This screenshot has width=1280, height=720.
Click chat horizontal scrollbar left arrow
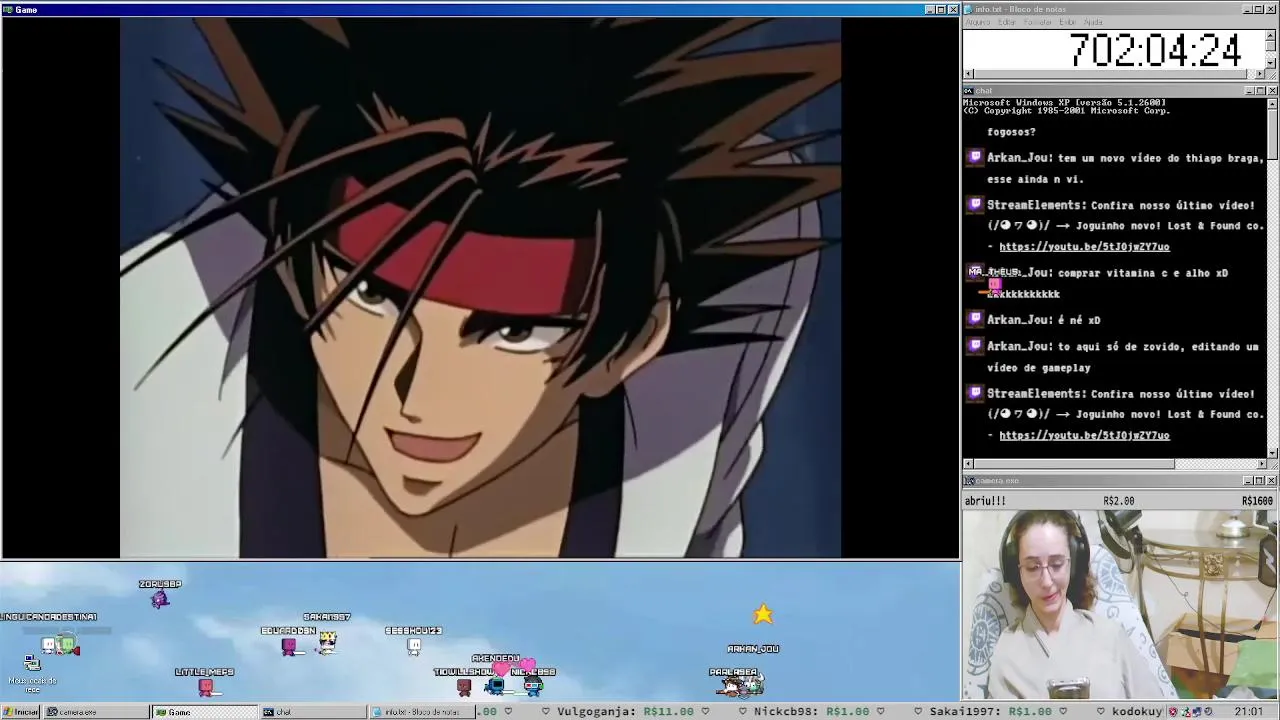click(968, 464)
